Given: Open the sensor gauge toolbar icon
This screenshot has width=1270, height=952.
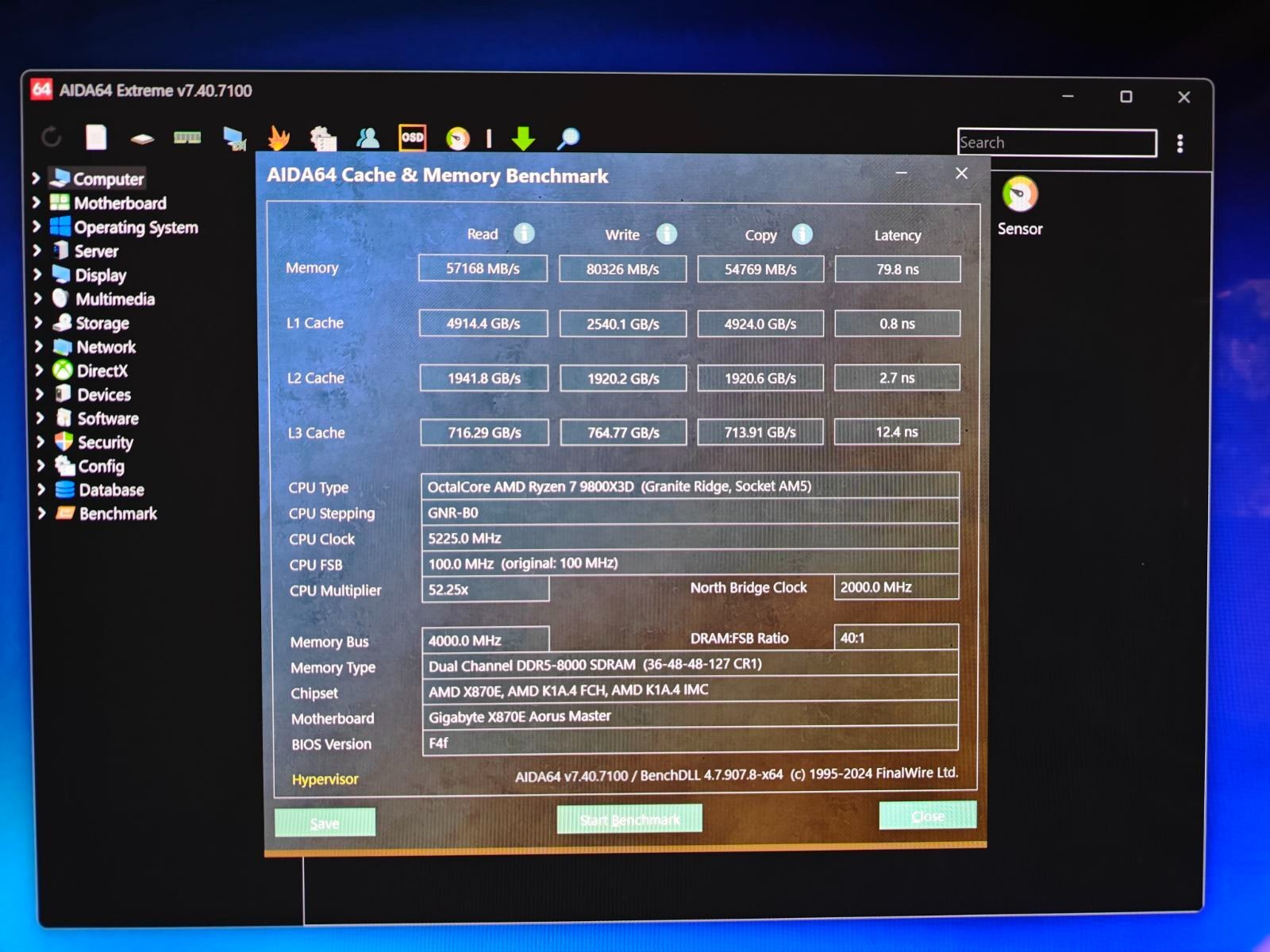Looking at the screenshot, I should click(457, 139).
